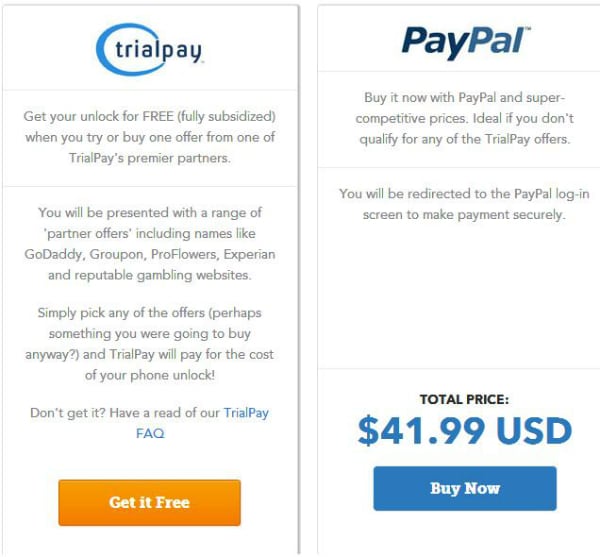Click 'reputable gambling websites' text
Viewport: 600px width, 557px height.
163,275
